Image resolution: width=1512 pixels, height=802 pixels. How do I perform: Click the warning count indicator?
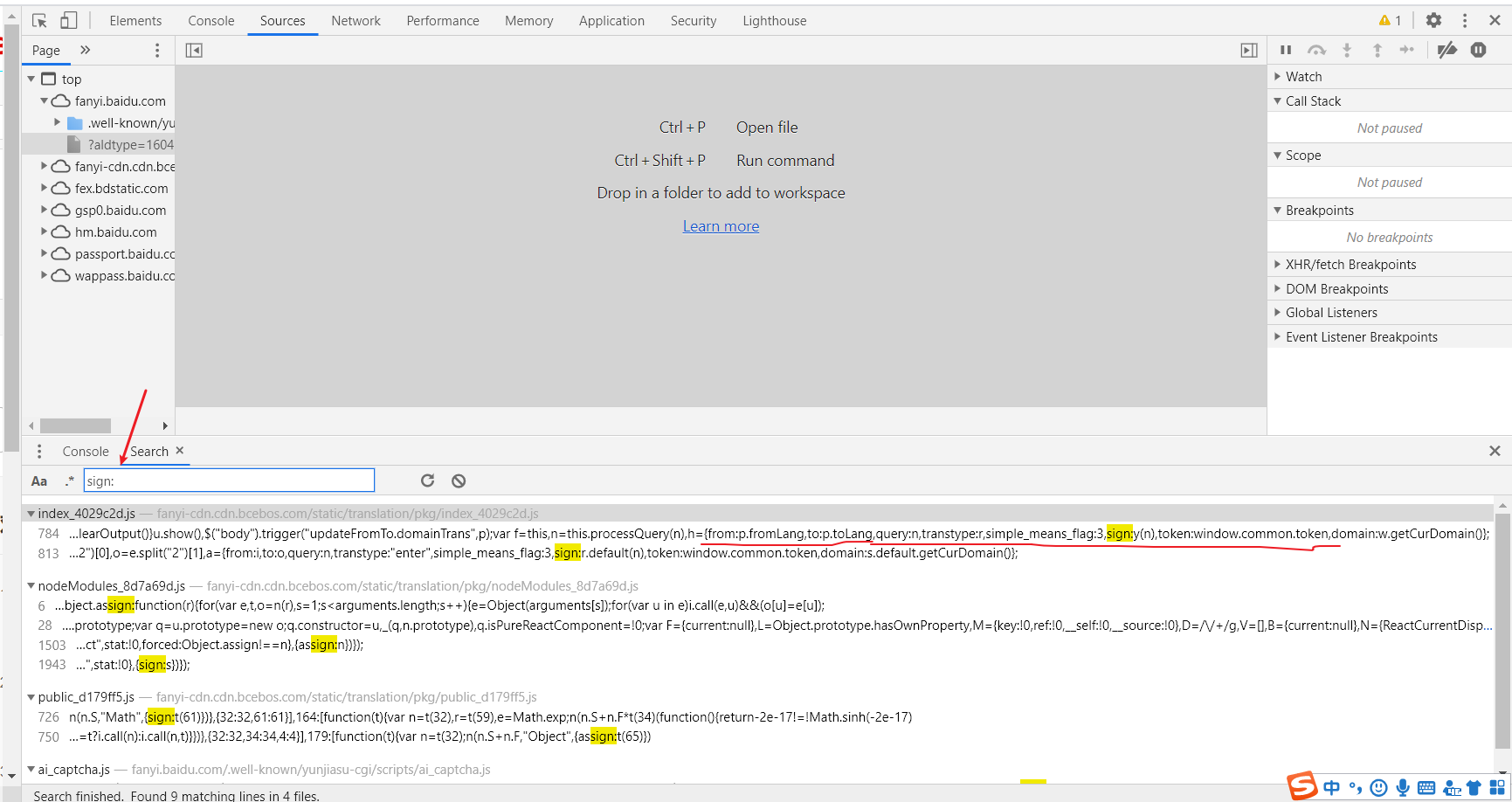pyautogui.click(x=1390, y=20)
